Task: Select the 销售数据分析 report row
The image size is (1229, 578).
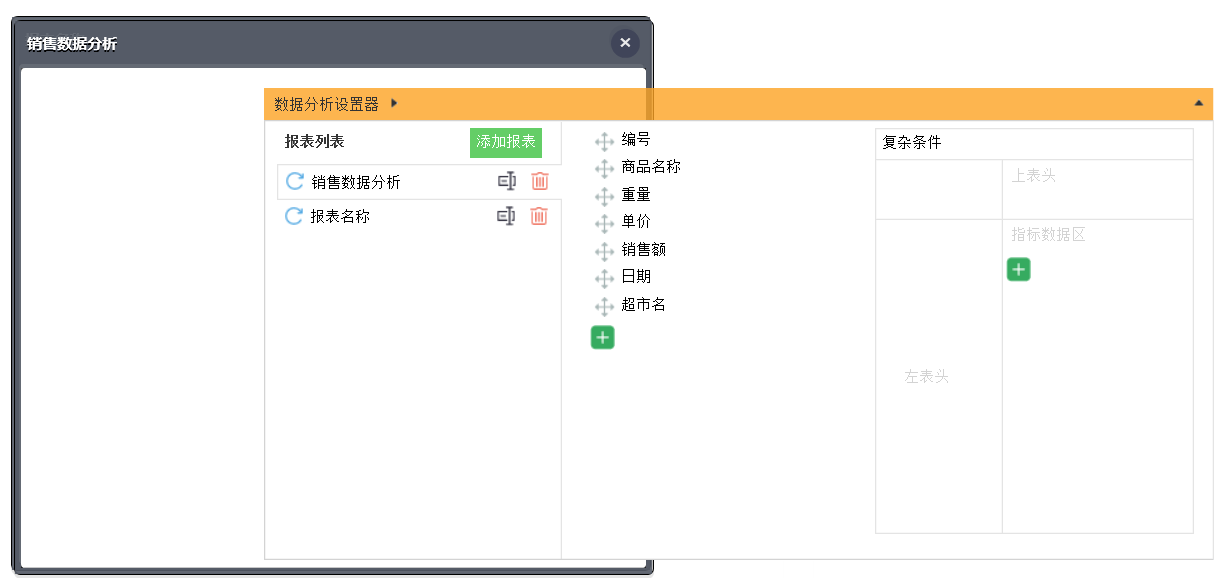Action: click(x=419, y=182)
